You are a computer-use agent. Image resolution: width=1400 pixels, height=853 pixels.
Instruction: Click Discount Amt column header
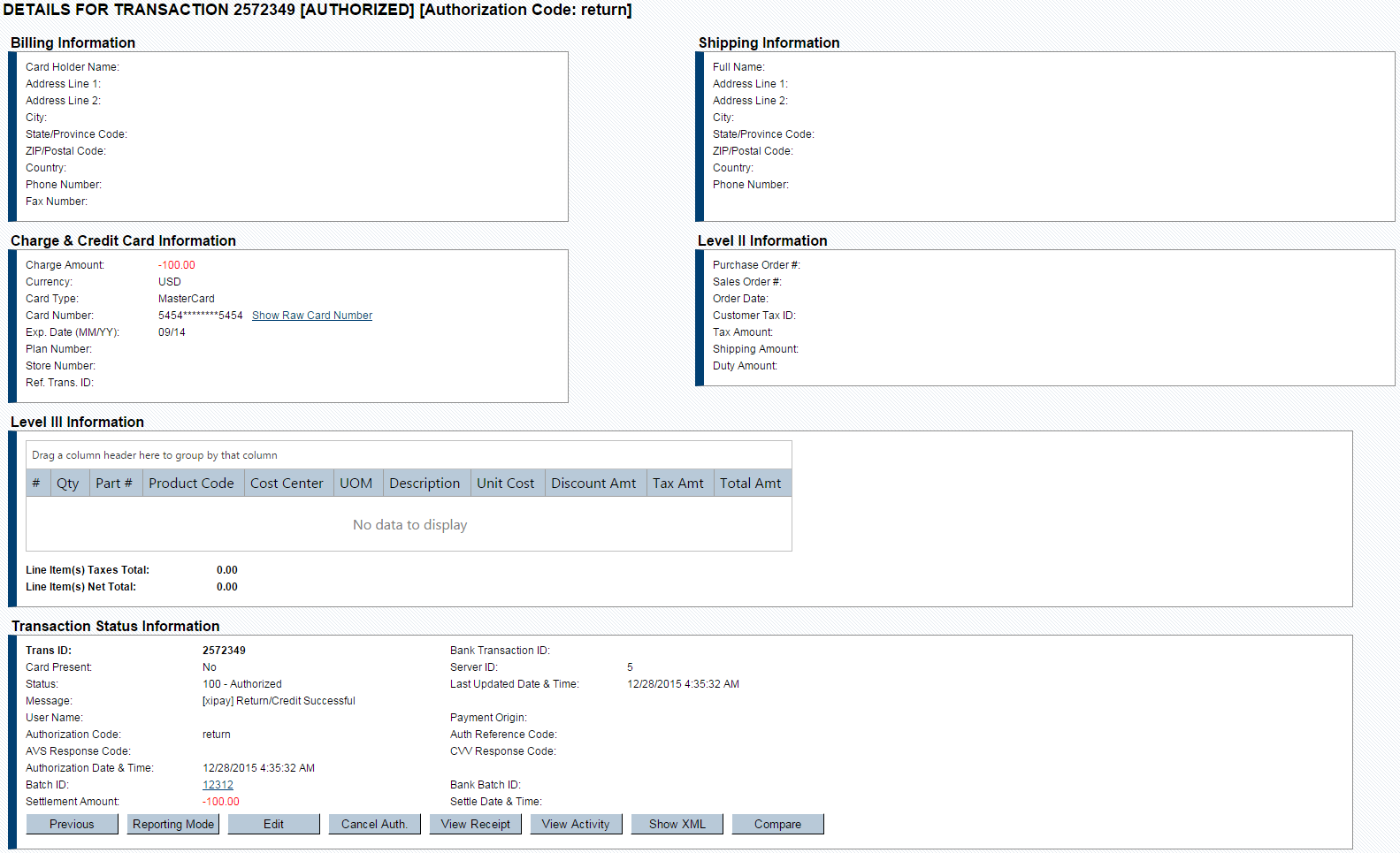pyautogui.click(x=593, y=483)
